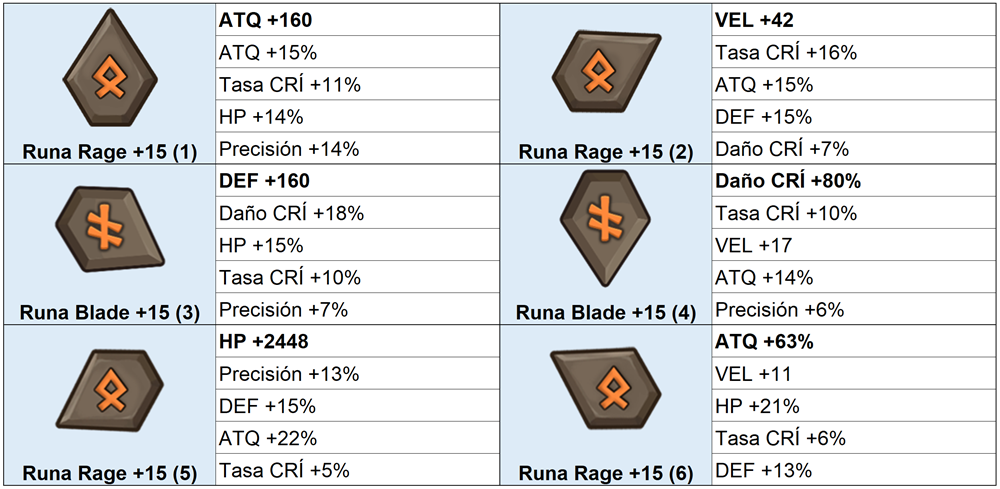Click the 'Tasa CRÍ +16%' substat cell
Viewport: 1000px width, 489px height.
point(853,52)
